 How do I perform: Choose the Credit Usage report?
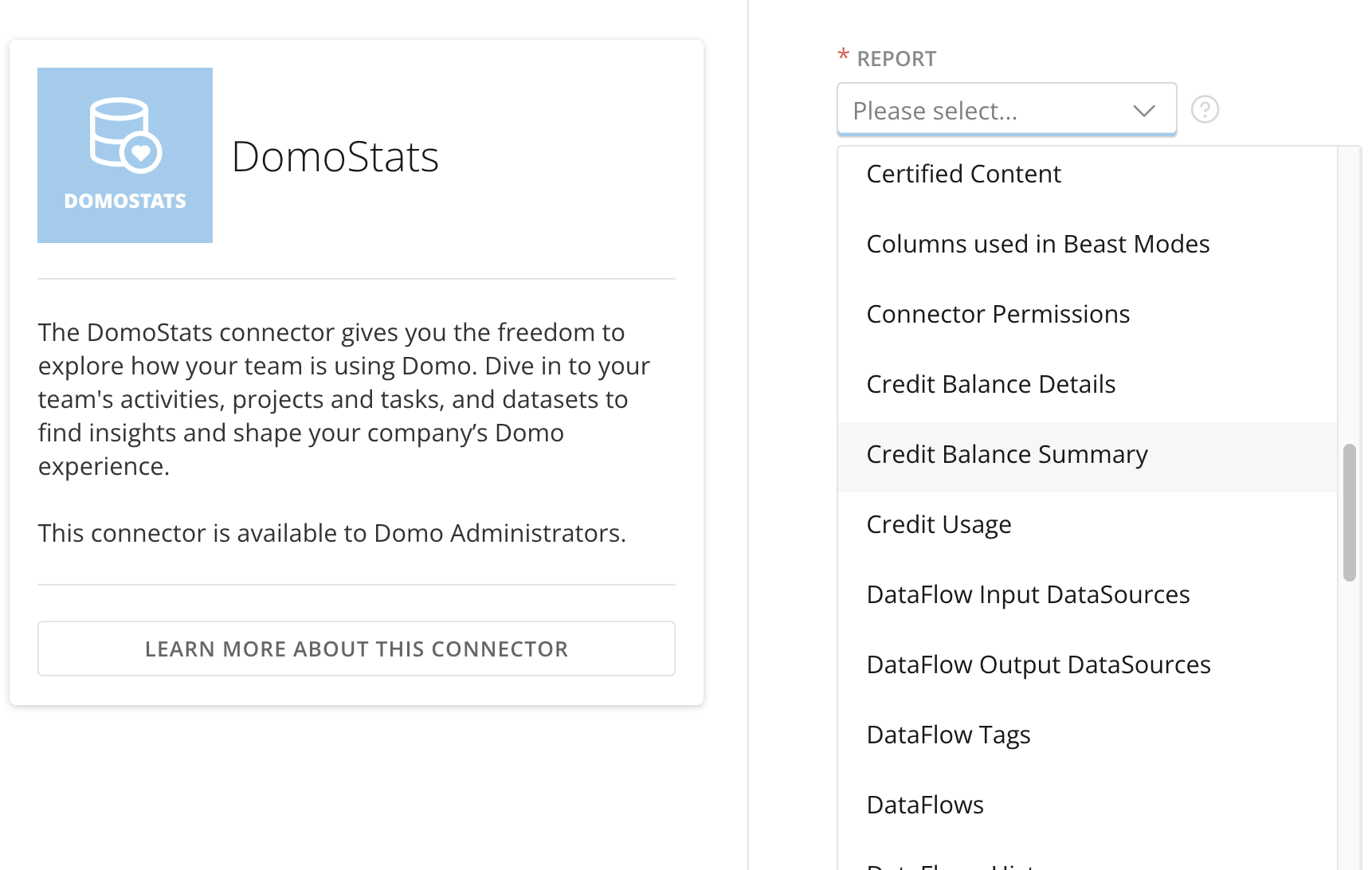coord(939,524)
